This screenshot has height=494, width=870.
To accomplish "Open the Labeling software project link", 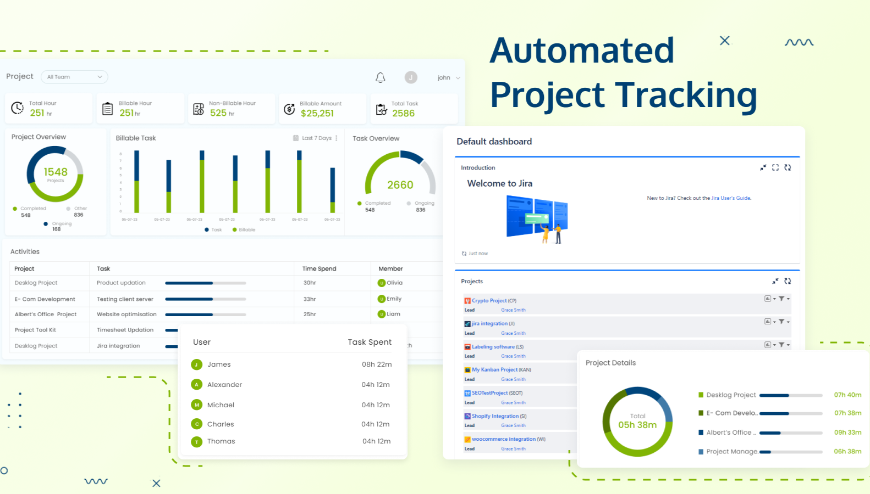I will (x=493, y=347).
